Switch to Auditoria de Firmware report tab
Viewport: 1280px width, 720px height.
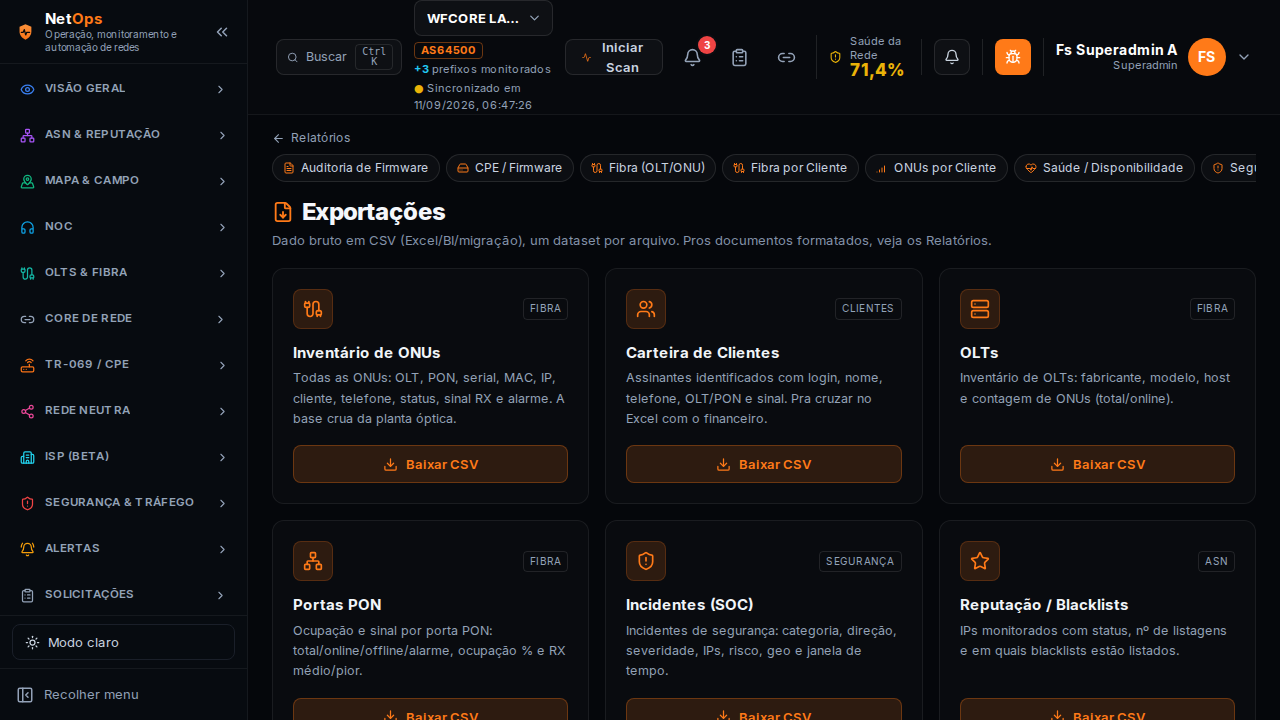tap(356, 168)
